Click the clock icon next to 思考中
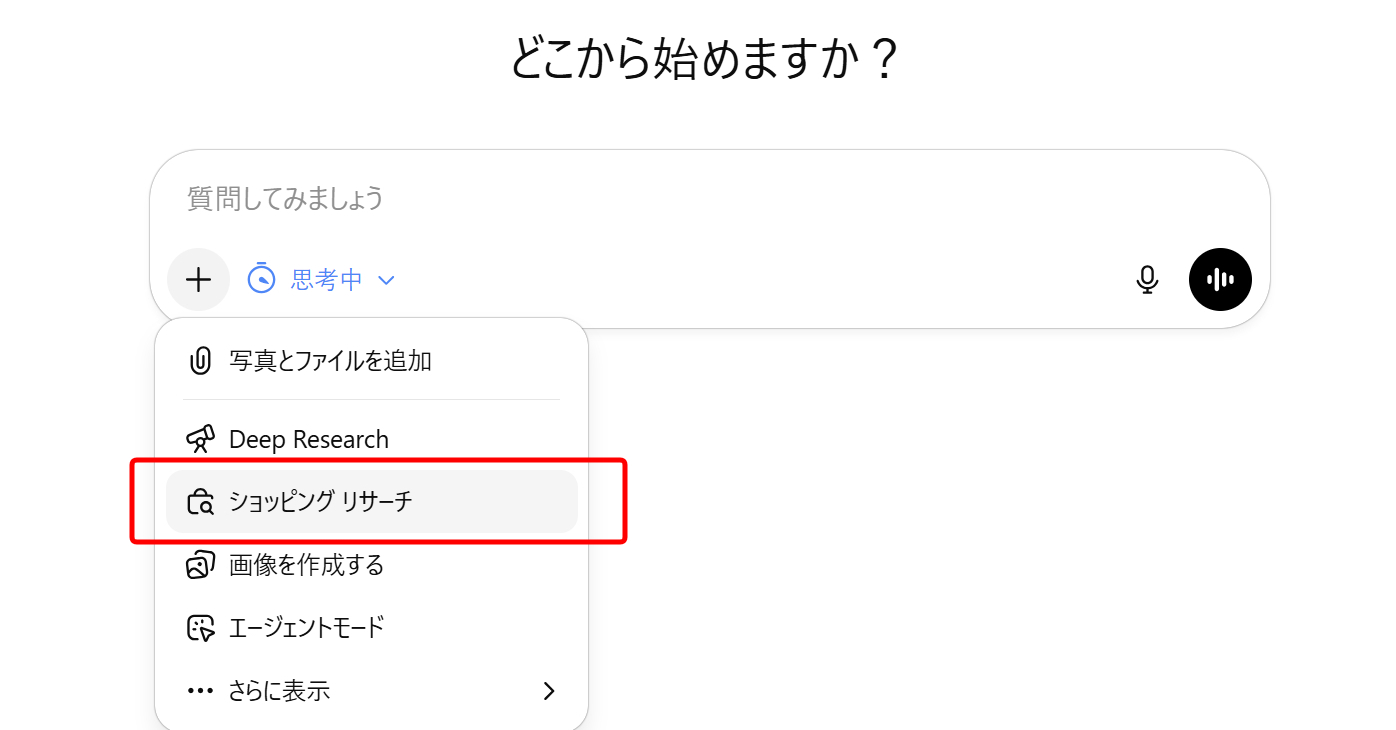The height and width of the screenshot is (730, 1396). 262,279
